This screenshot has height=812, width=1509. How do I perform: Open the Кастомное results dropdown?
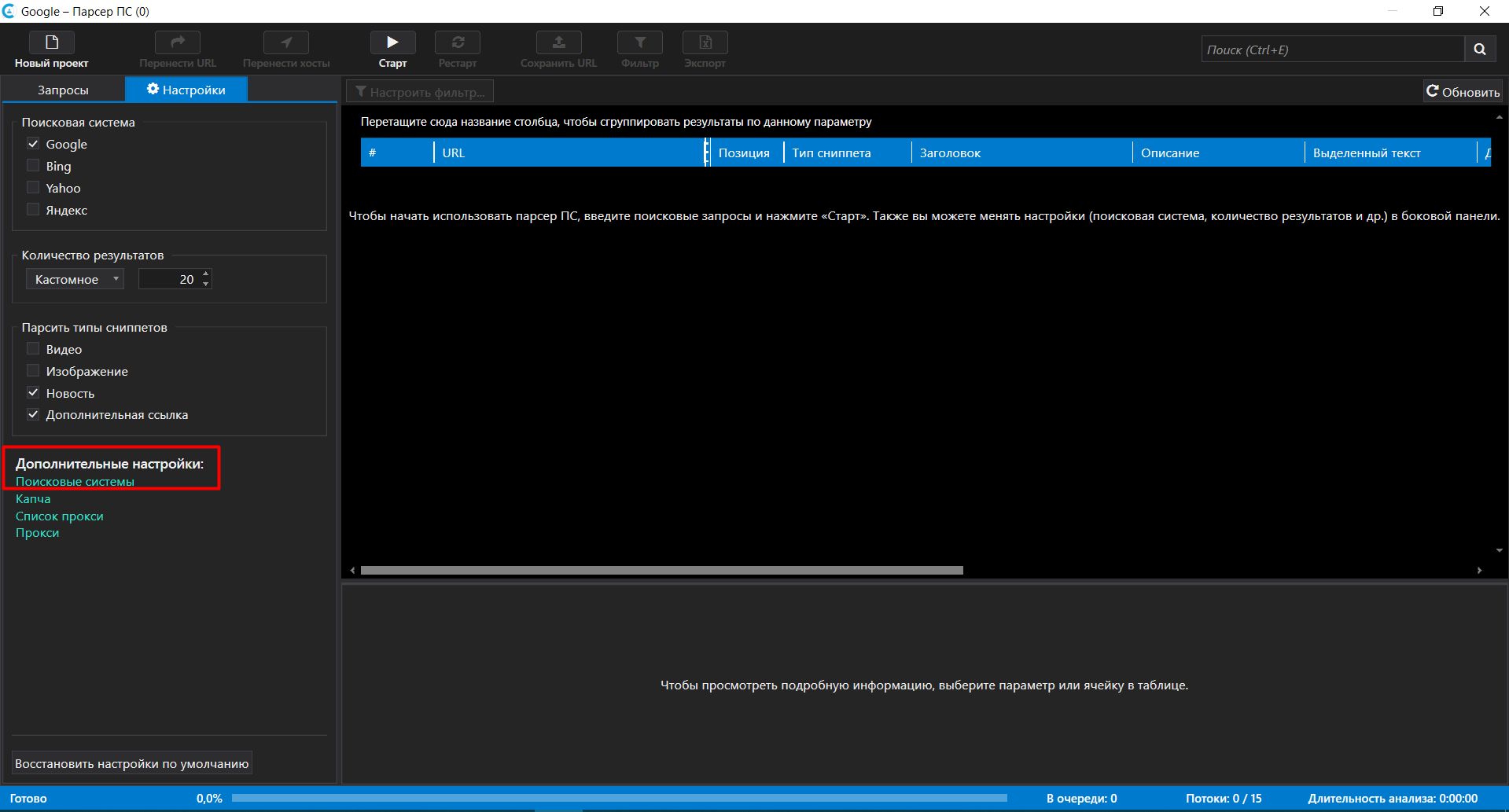coord(75,279)
